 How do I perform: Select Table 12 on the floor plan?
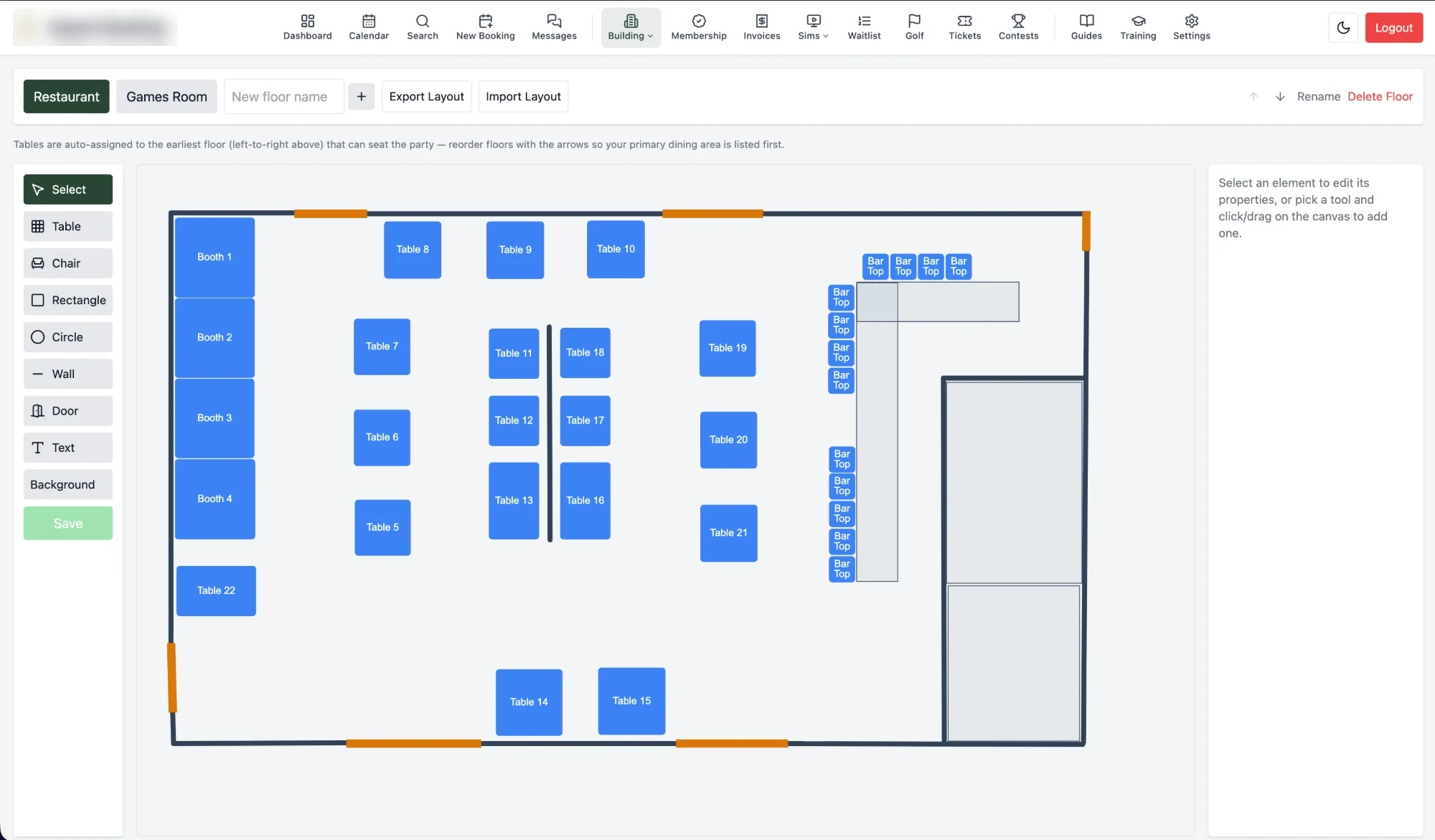(514, 420)
